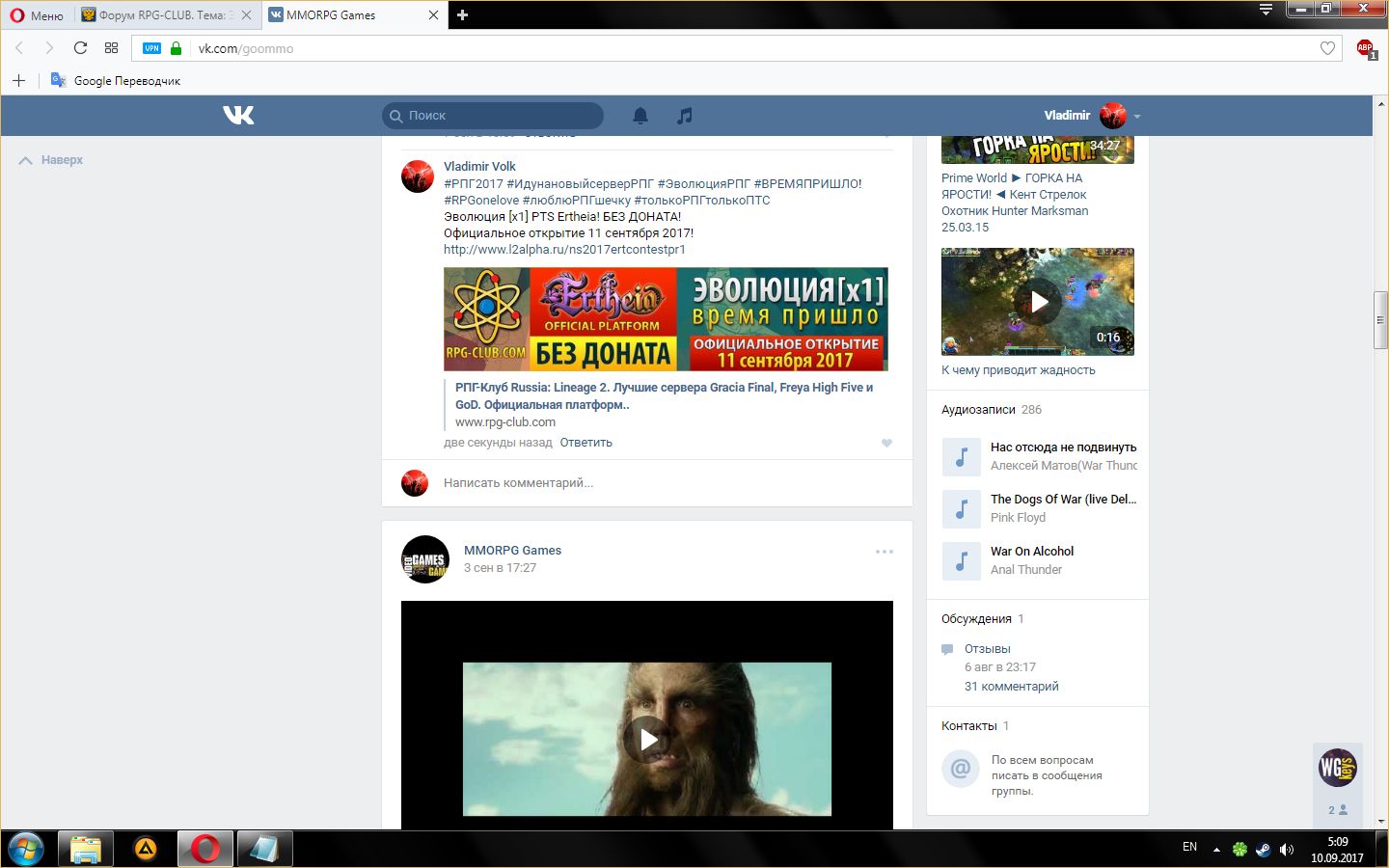
Task: Open Vladimir Volk's profile name
Action: [x=479, y=167]
